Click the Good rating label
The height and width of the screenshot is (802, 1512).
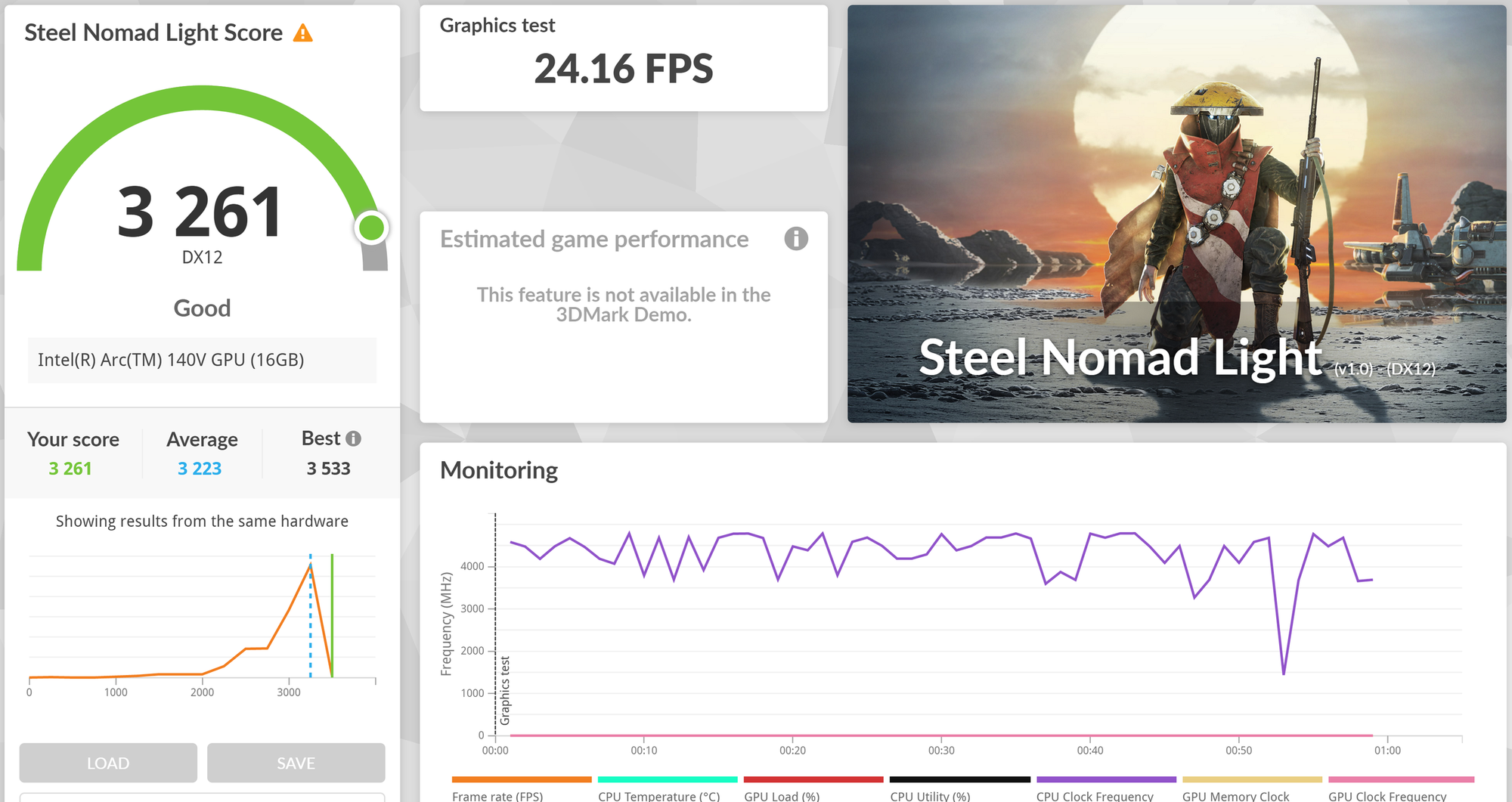[x=202, y=308]
